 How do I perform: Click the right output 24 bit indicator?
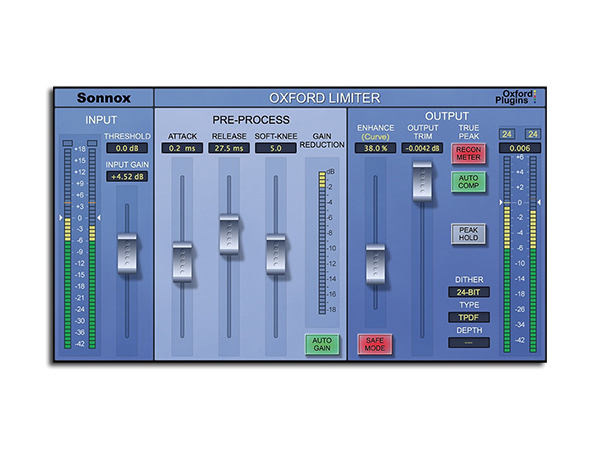pyautogui.click(x=533, y=134)
